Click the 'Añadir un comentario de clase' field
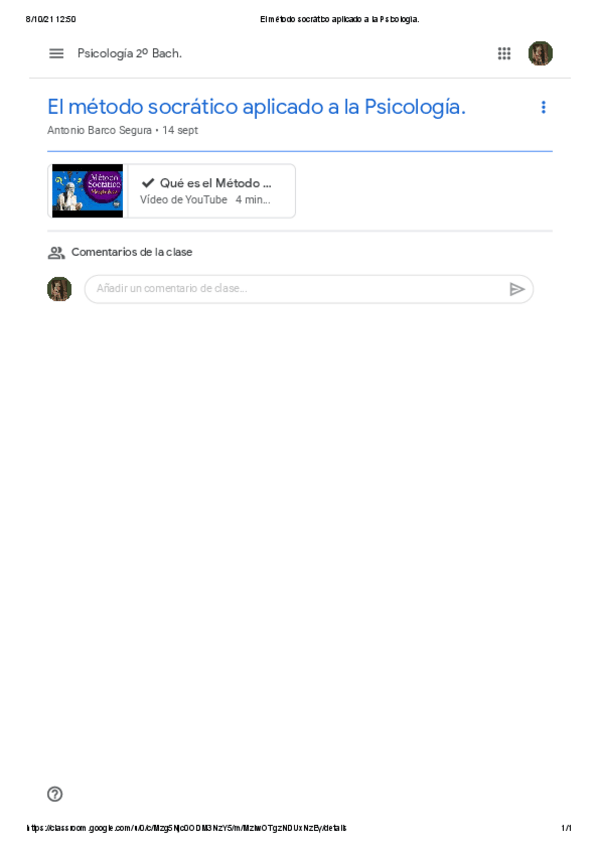 pyautogui.click(x=309, y=289)
